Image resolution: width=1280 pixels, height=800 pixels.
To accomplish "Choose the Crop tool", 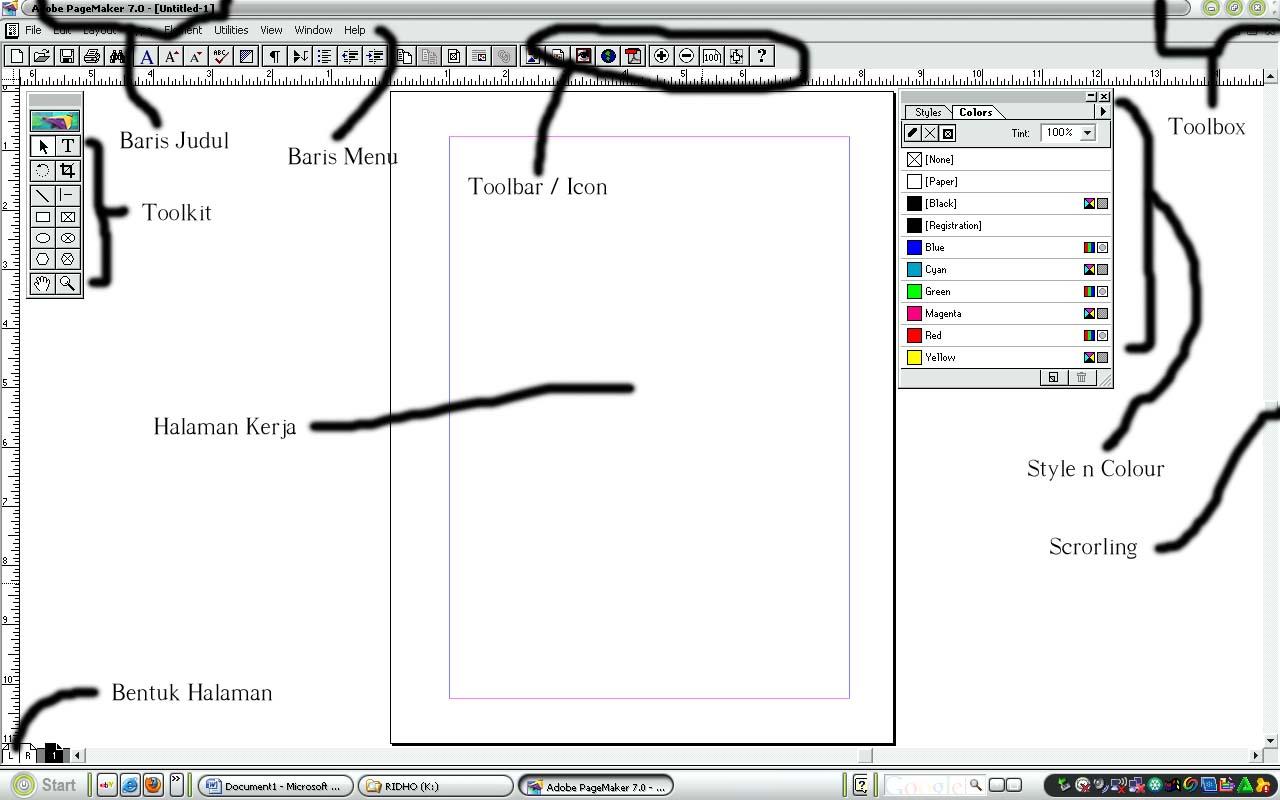I will click(x=67, y=170).
